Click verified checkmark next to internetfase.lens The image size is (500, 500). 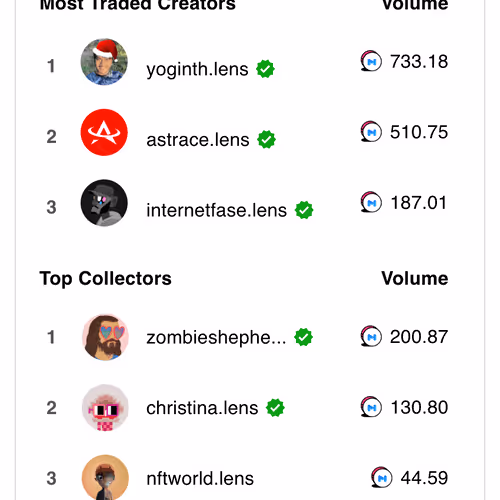pos(304,210)
